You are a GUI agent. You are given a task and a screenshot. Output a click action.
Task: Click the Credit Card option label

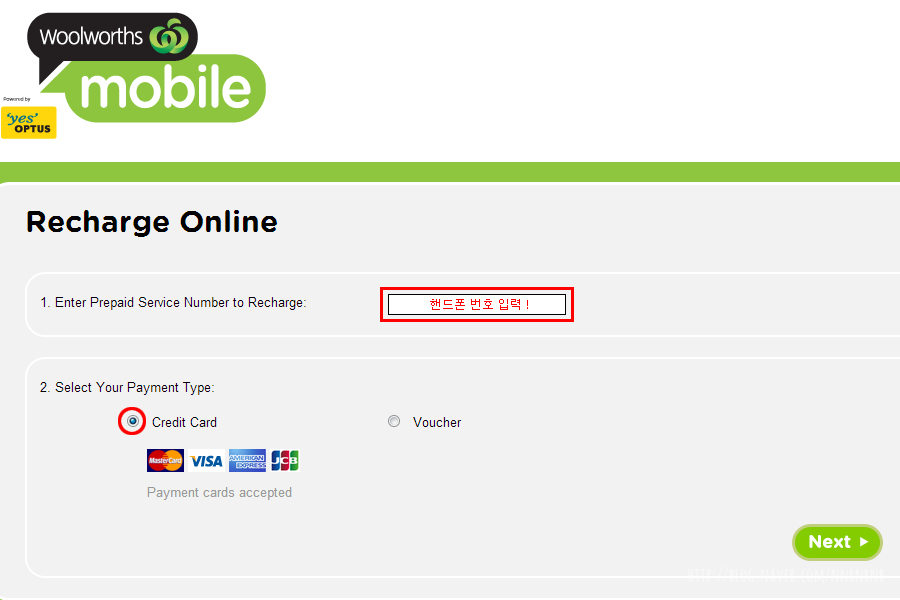pos(184,423)
